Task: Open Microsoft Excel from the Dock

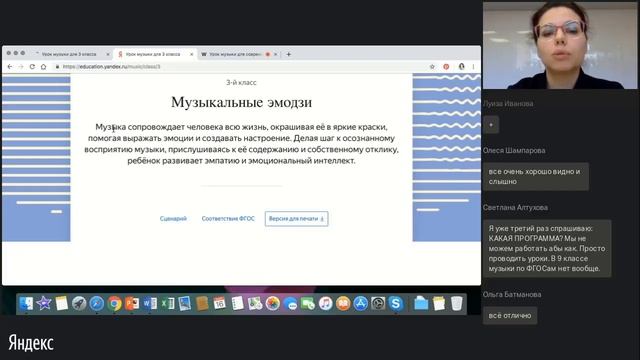Action: [167, 304]
